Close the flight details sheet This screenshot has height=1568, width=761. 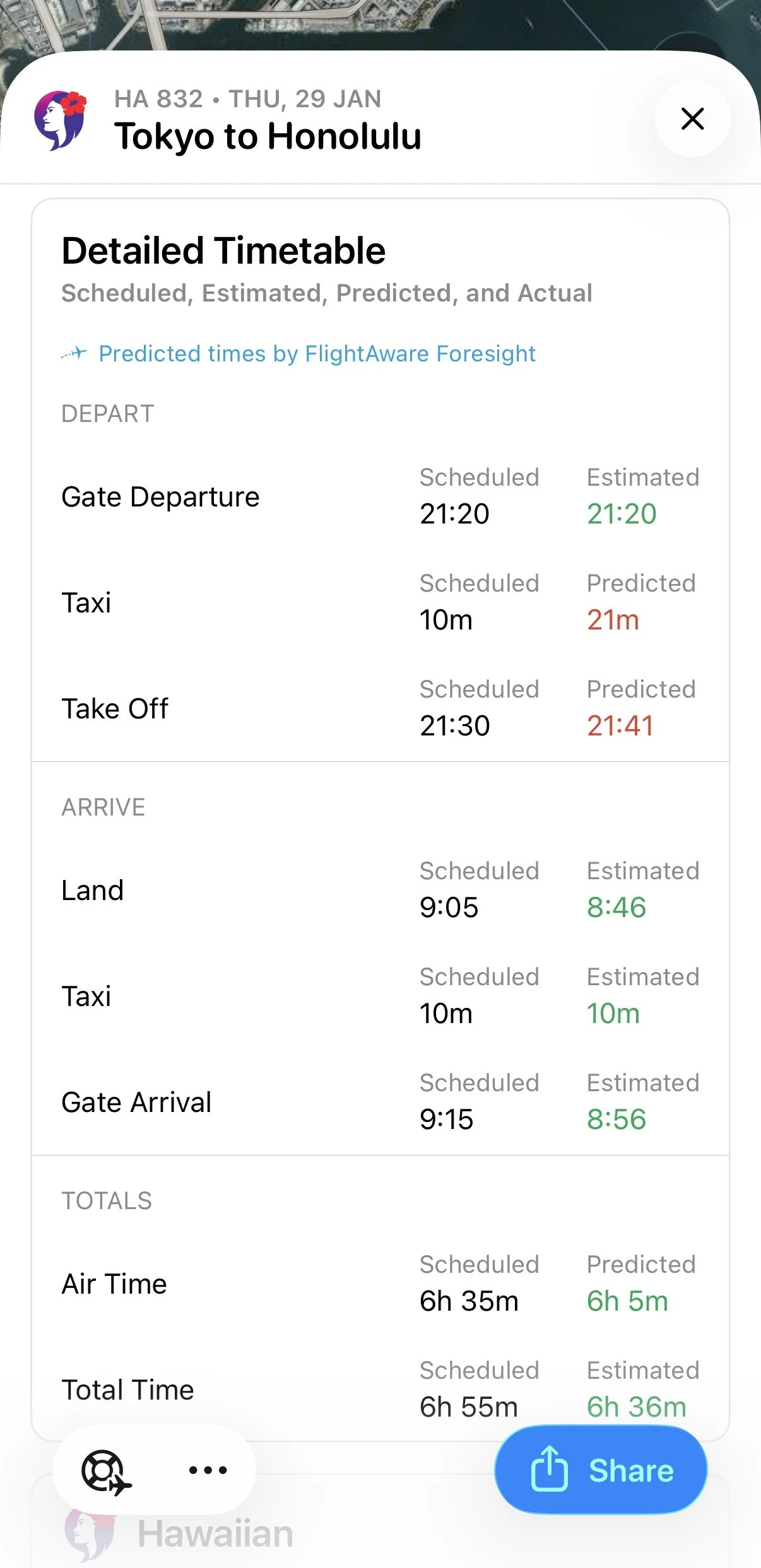(x=692, y=119)
